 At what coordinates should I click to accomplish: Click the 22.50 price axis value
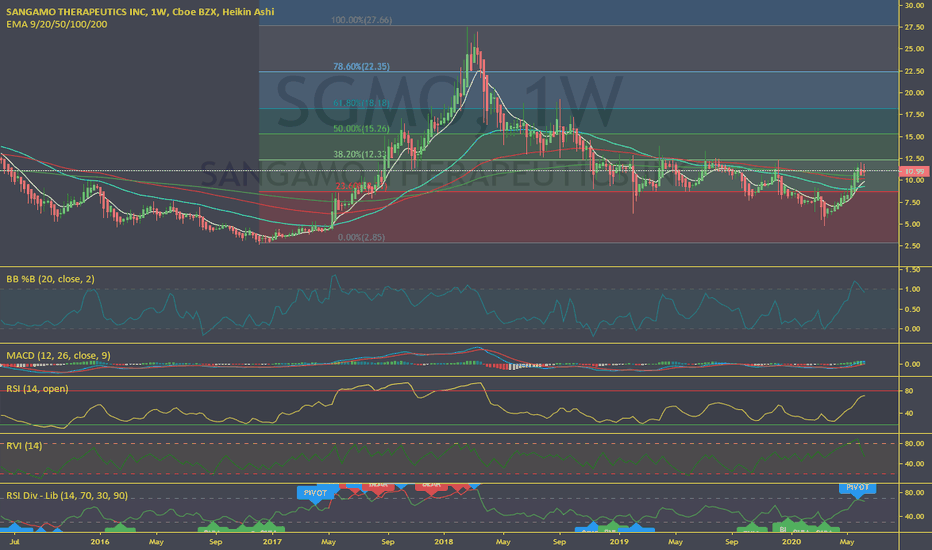click(914, 71)
